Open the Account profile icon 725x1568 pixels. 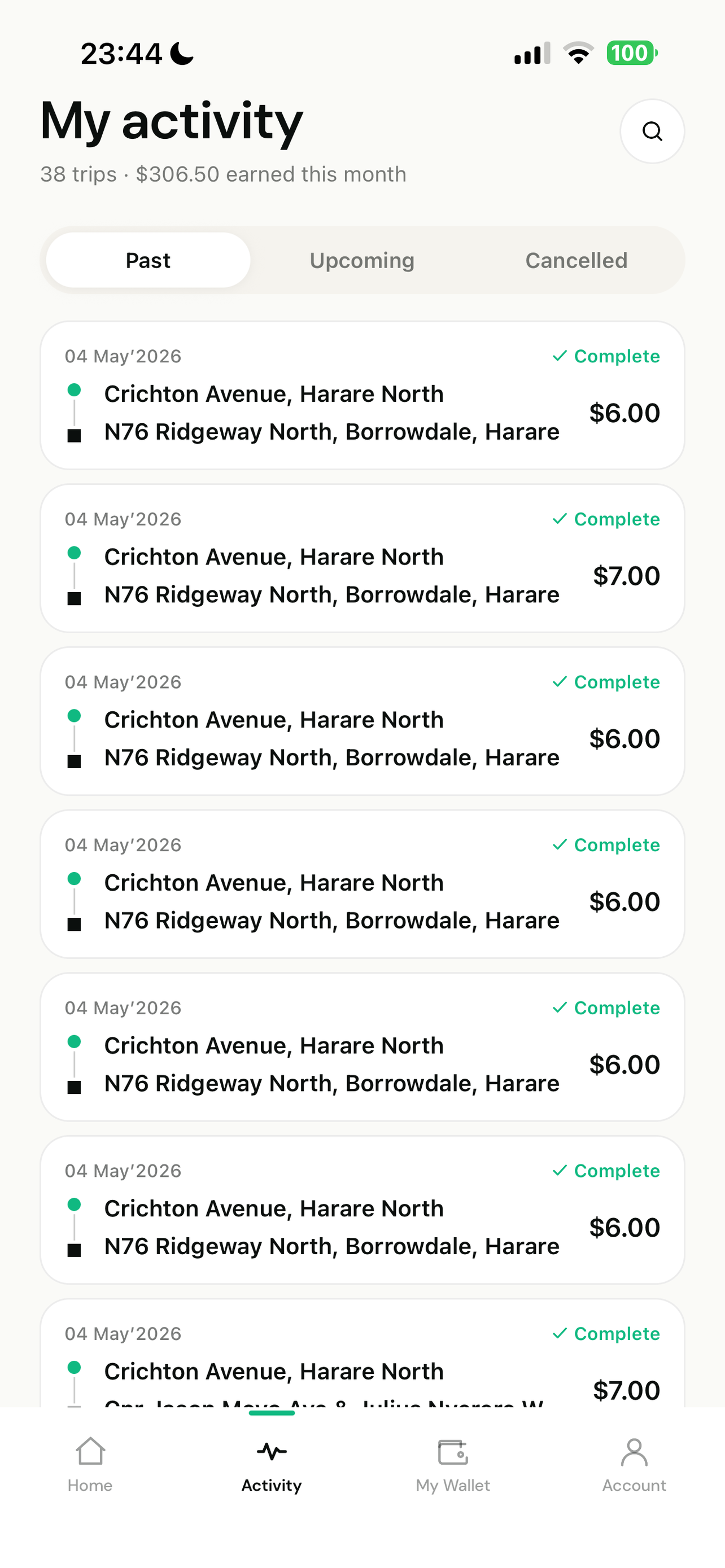634,1452
